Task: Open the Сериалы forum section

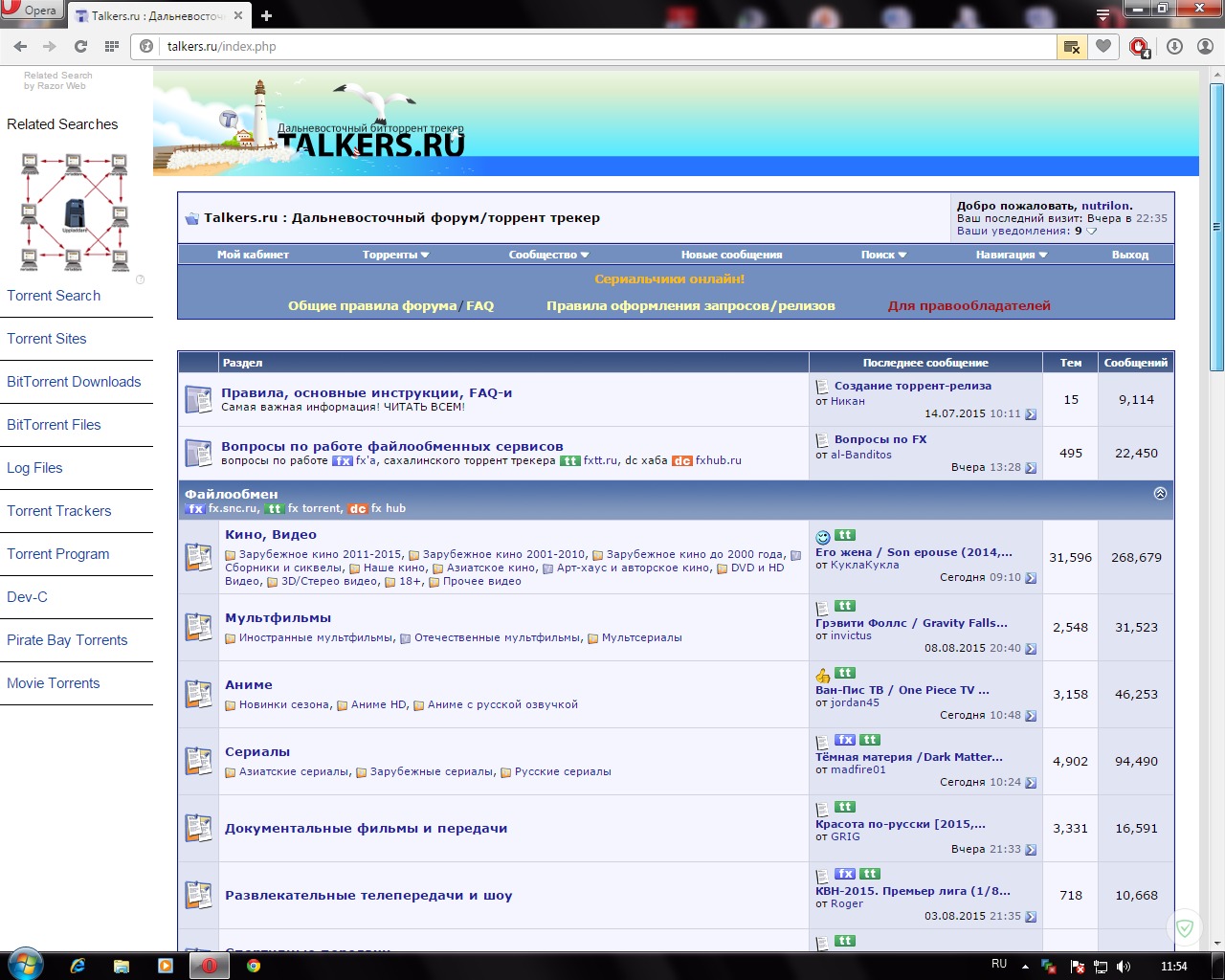Action: (257, 752)
